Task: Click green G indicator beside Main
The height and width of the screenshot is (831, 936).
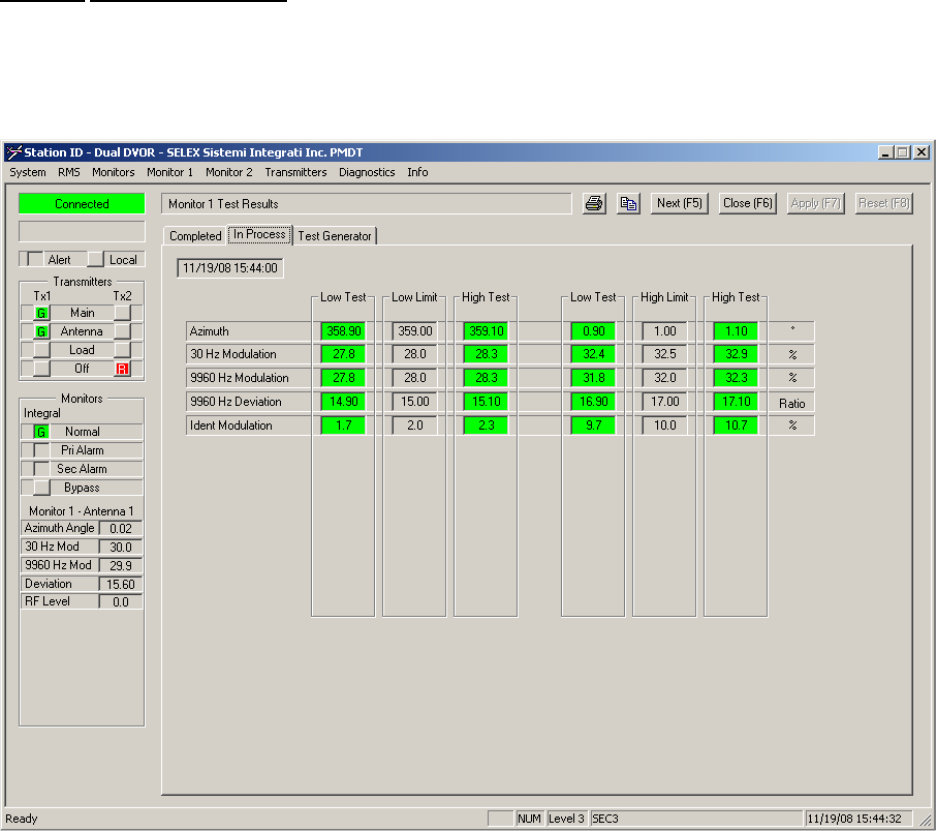Action: pos(42,313)
